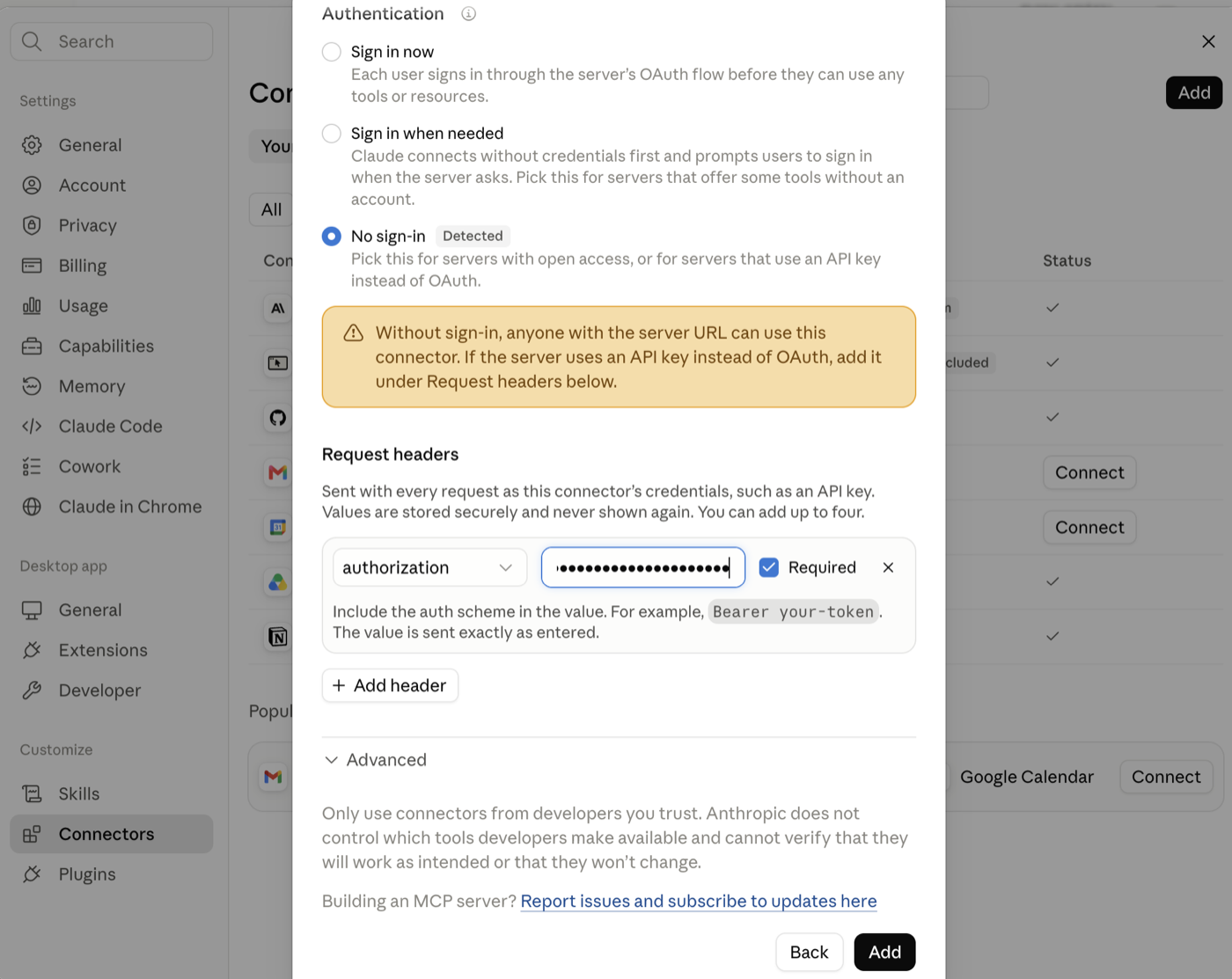The image size is (1232, 979).
Task: Click Add at dialog bottom
Action: coord(884,952)
